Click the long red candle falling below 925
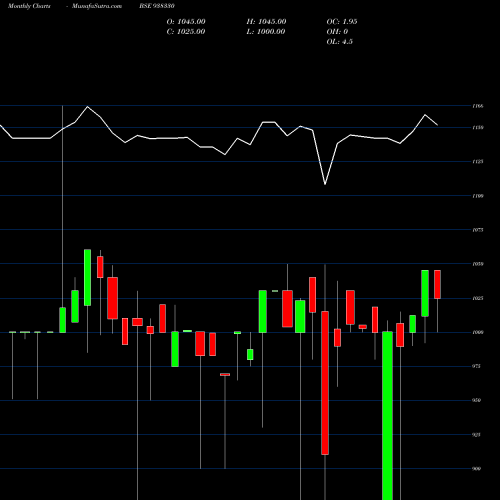500x500 pixels. tap(325, 383)
